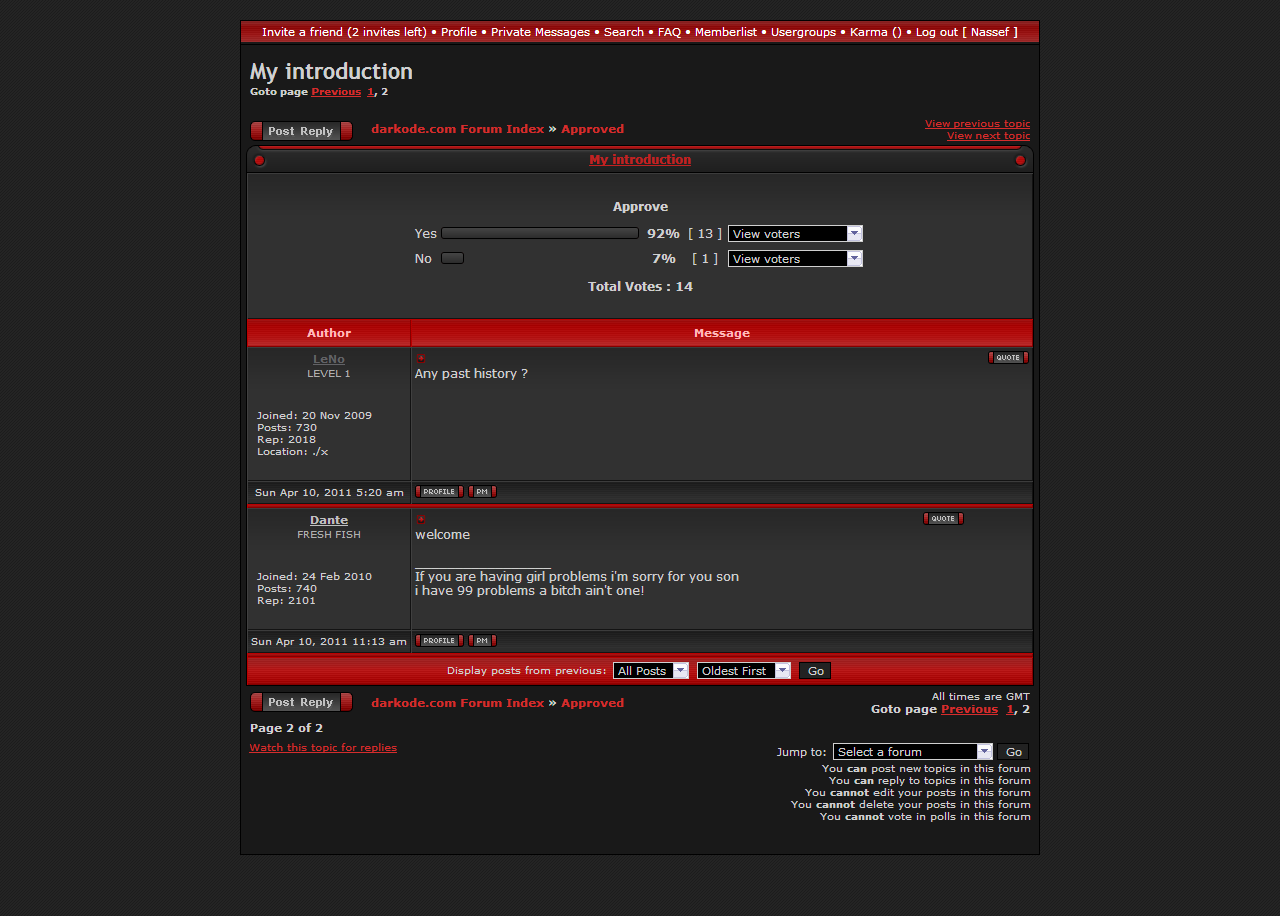This screenshot has height=916, width=1280.
Task: Open Private Messages in top menu
Action: click(x=540, y=32)
